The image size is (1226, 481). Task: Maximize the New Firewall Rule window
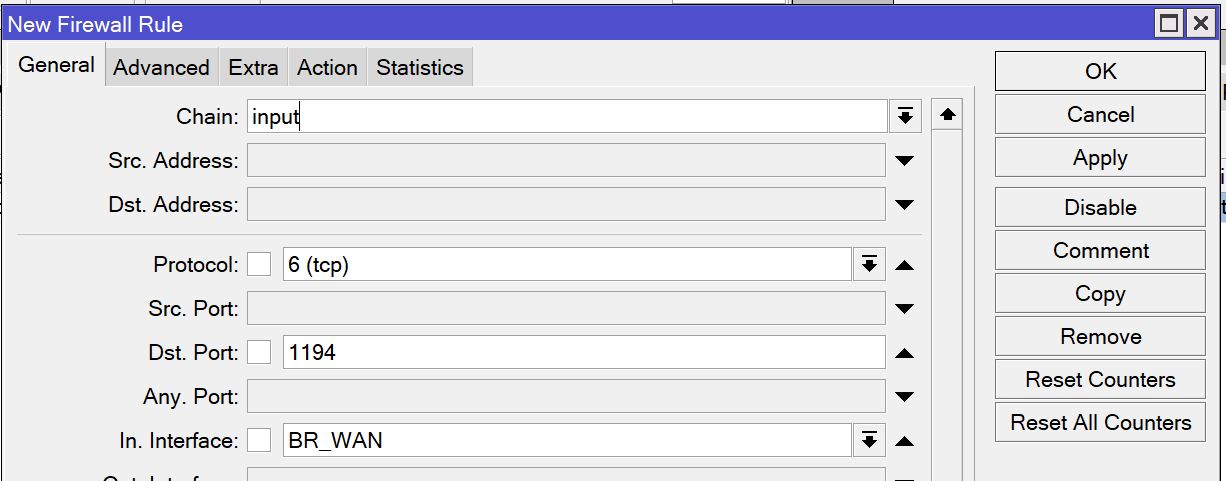tap(1169, 24)
